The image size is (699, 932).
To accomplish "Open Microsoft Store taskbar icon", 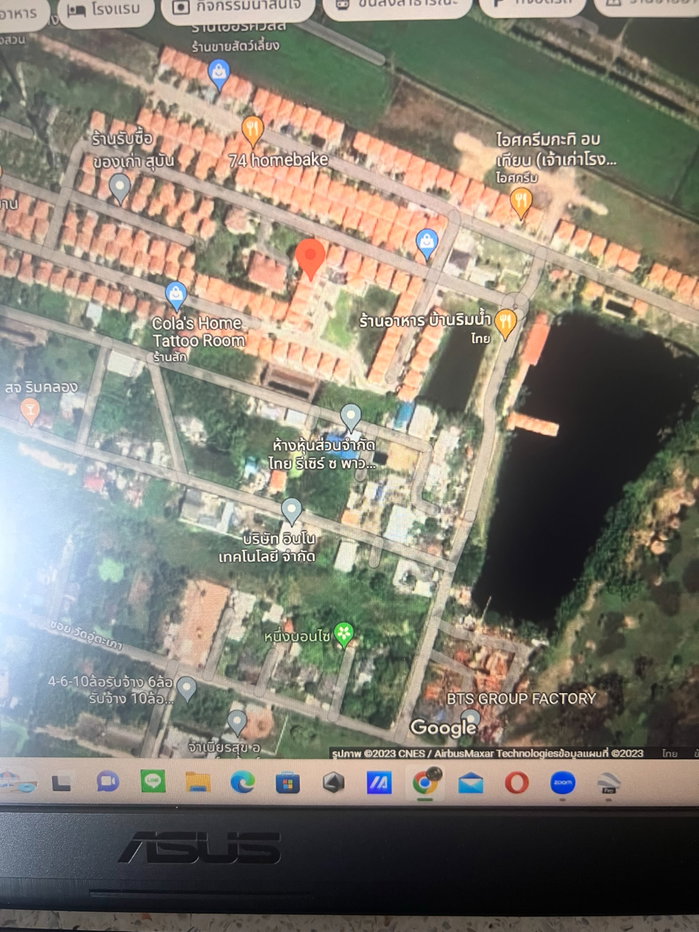I will (288, 783).
